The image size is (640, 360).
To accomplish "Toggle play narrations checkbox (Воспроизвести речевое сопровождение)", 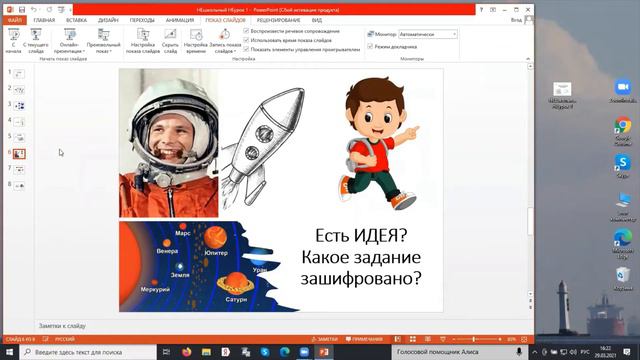I will point(246,31).
